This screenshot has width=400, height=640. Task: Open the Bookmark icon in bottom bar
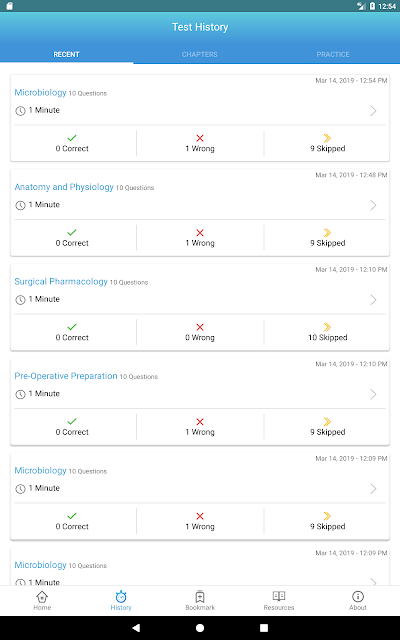click(x=200, y=597)
